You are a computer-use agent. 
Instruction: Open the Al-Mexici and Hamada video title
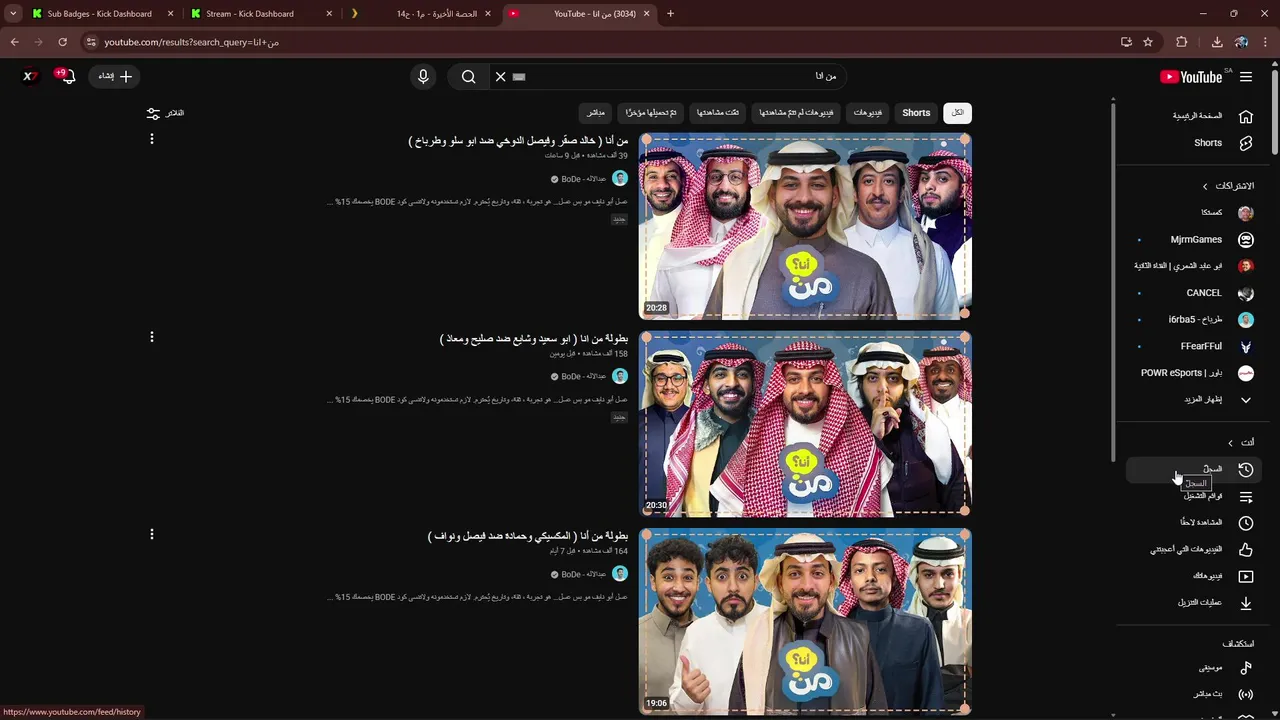pos(528,537)
